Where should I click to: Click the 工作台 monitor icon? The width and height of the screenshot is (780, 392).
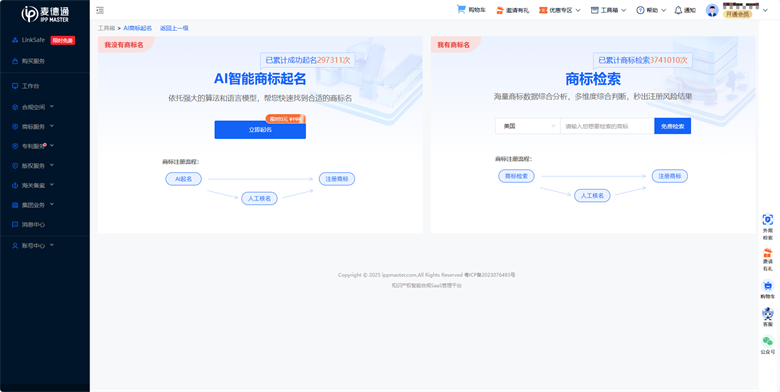pyautogui.click(x=15, y=86)
